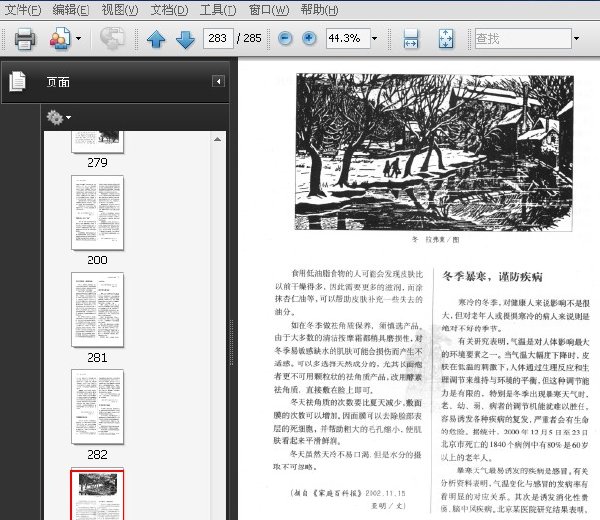Viewport: 600px width, 520px height.
Task: Click the heading 冬季暴寒，谨防疾病
Action: pyautogui.click(x=492, y=276)
